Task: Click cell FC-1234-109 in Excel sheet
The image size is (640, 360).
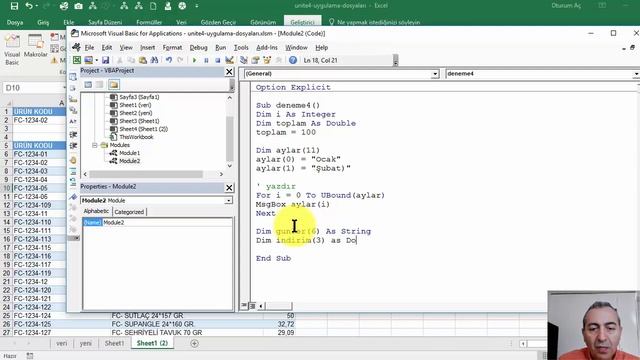Action: pyautogui.click(x=39, y=205)
